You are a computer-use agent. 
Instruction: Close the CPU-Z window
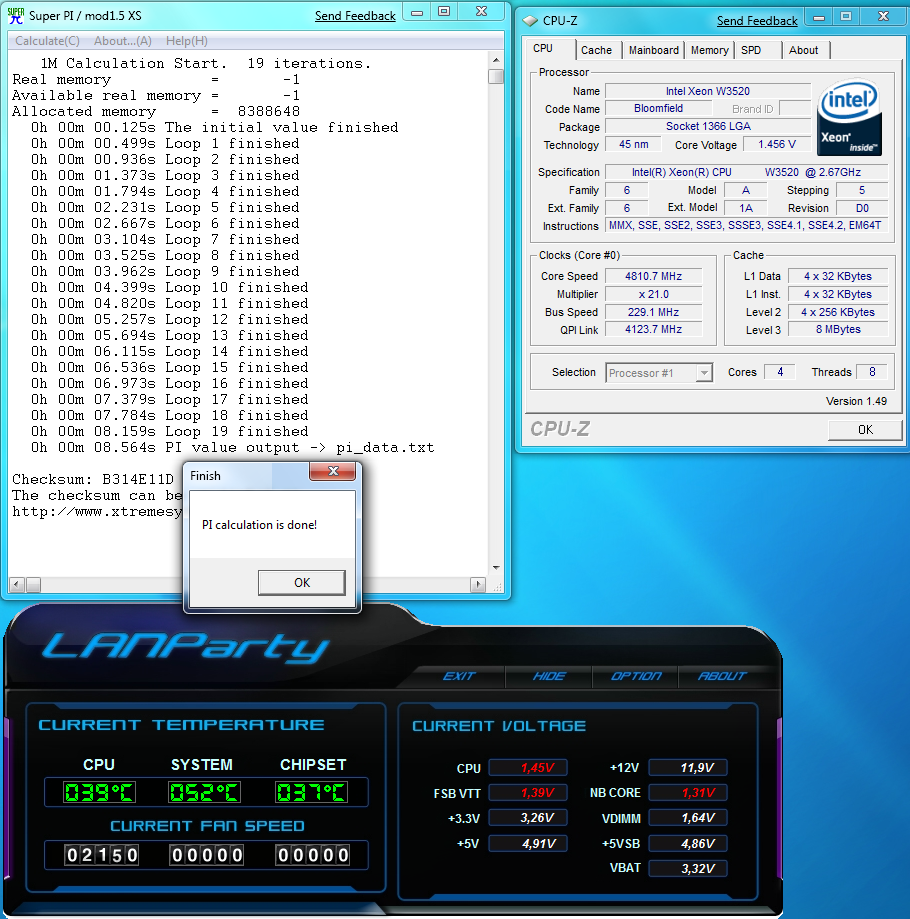(x=883, y=17)
